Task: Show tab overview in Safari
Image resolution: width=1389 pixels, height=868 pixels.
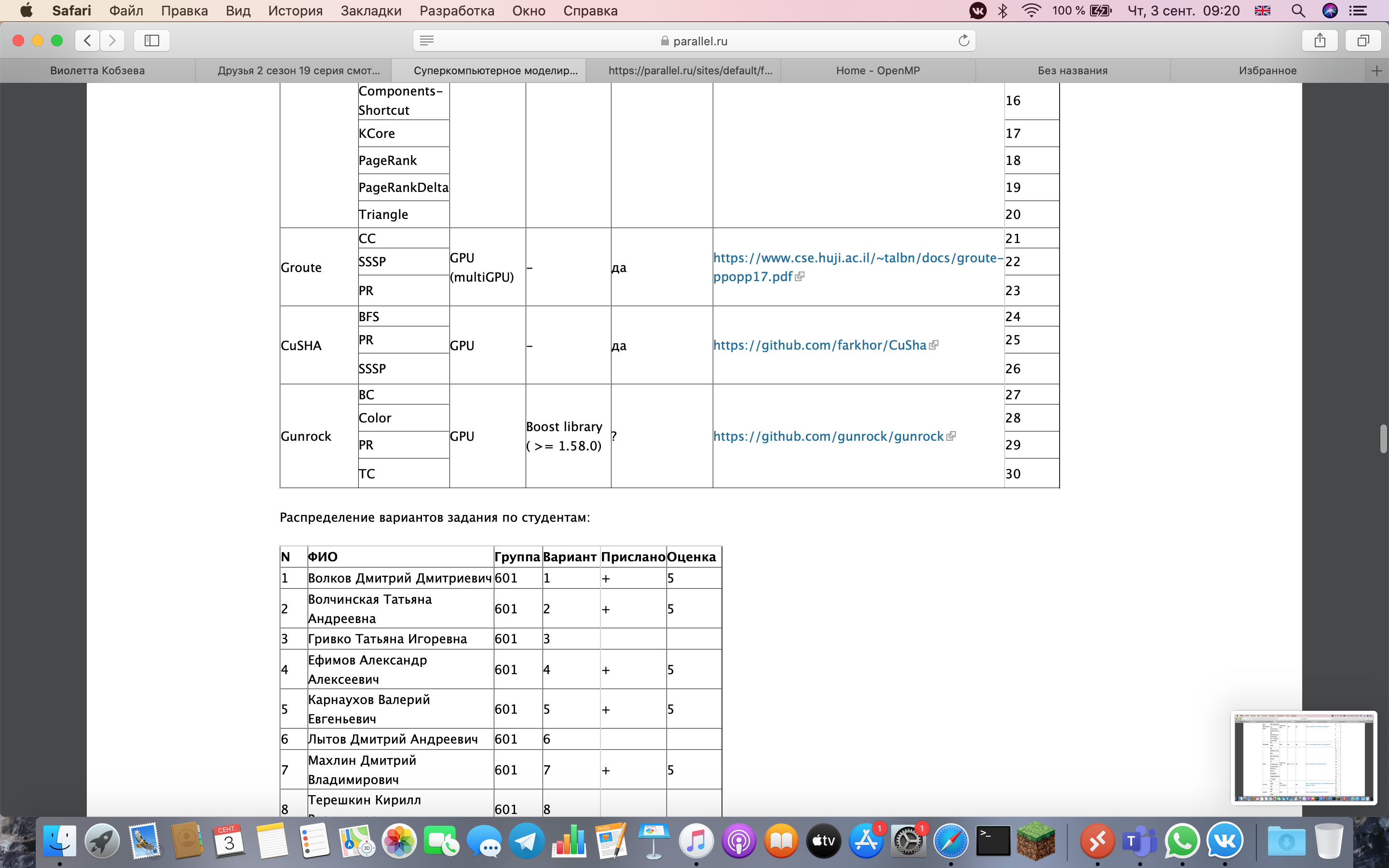Action: (x=1363, y=40)
